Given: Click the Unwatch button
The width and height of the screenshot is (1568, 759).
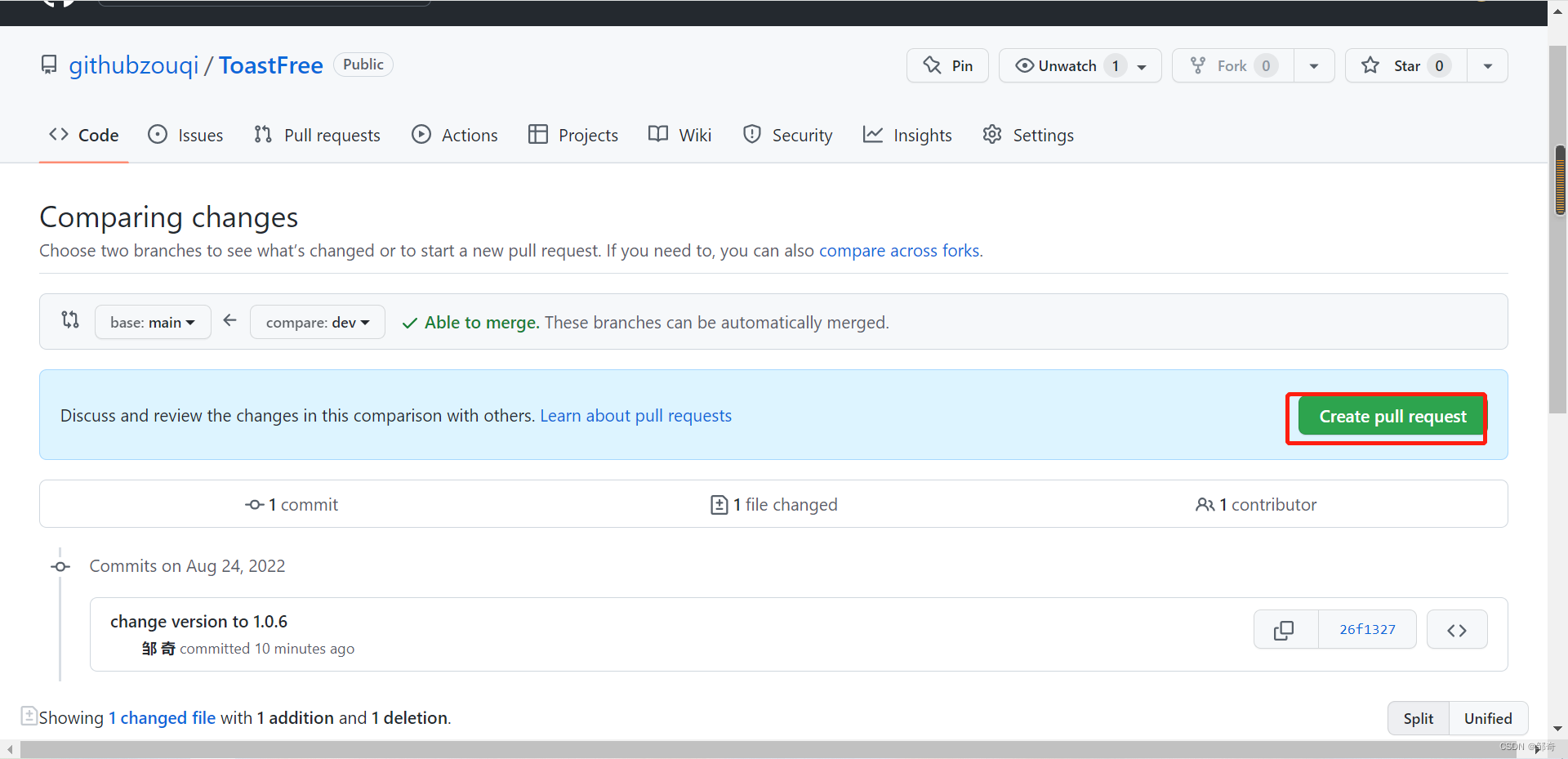Looking at the screenshot, I should tap(1080, 65).
